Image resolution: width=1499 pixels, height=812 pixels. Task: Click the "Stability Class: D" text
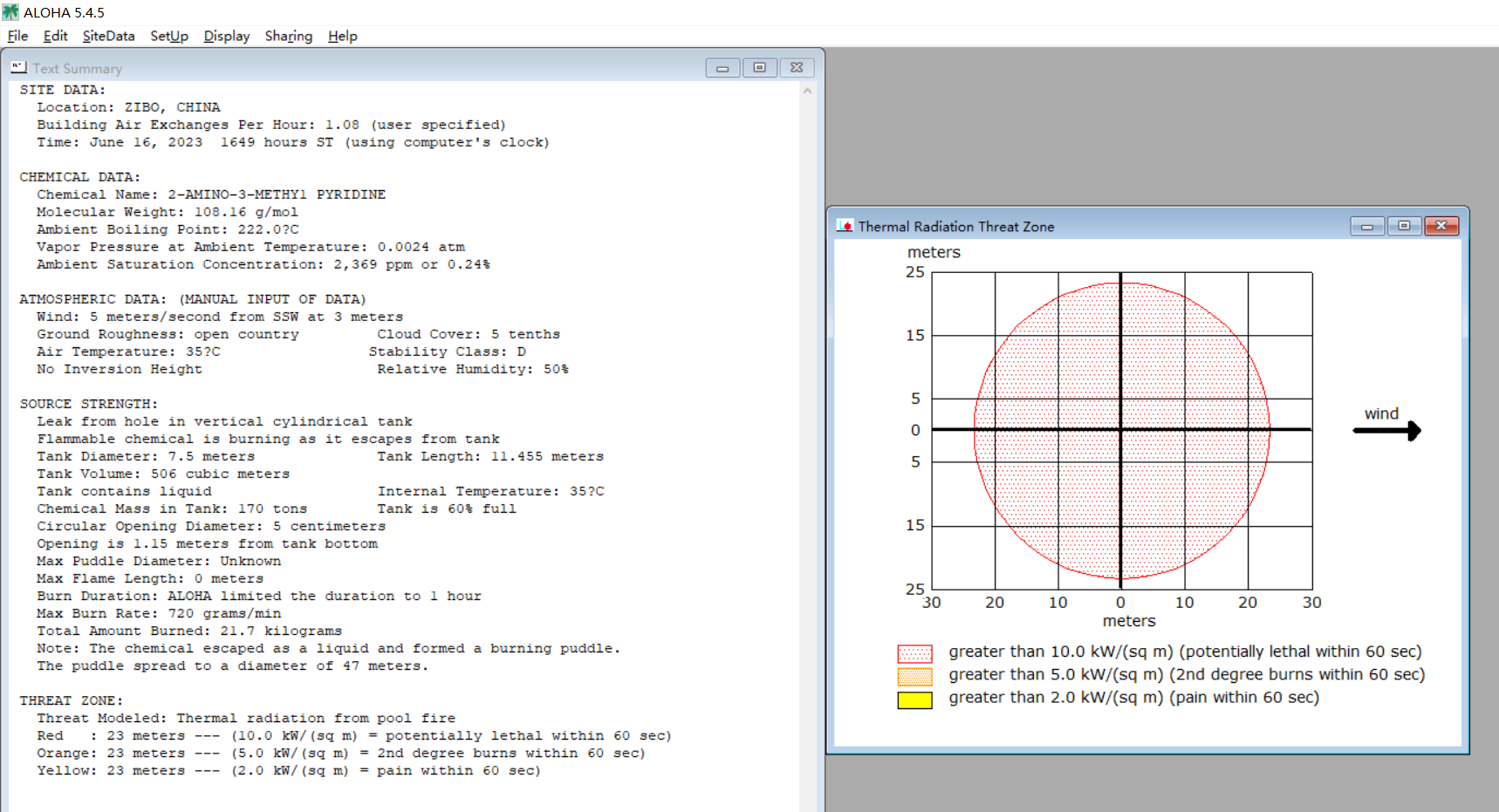click(x=448, y=351)
